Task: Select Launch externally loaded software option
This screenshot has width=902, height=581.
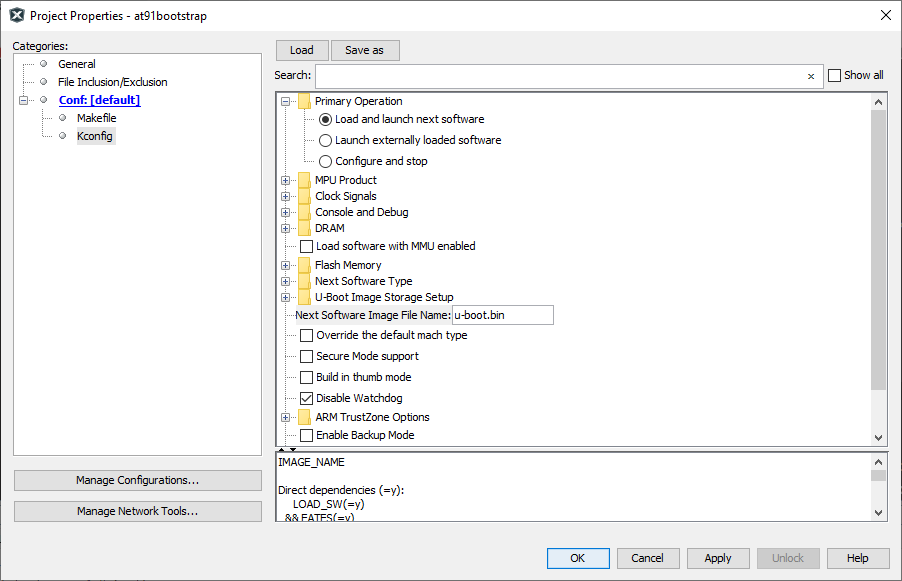Action: click(x=325, y=140)
